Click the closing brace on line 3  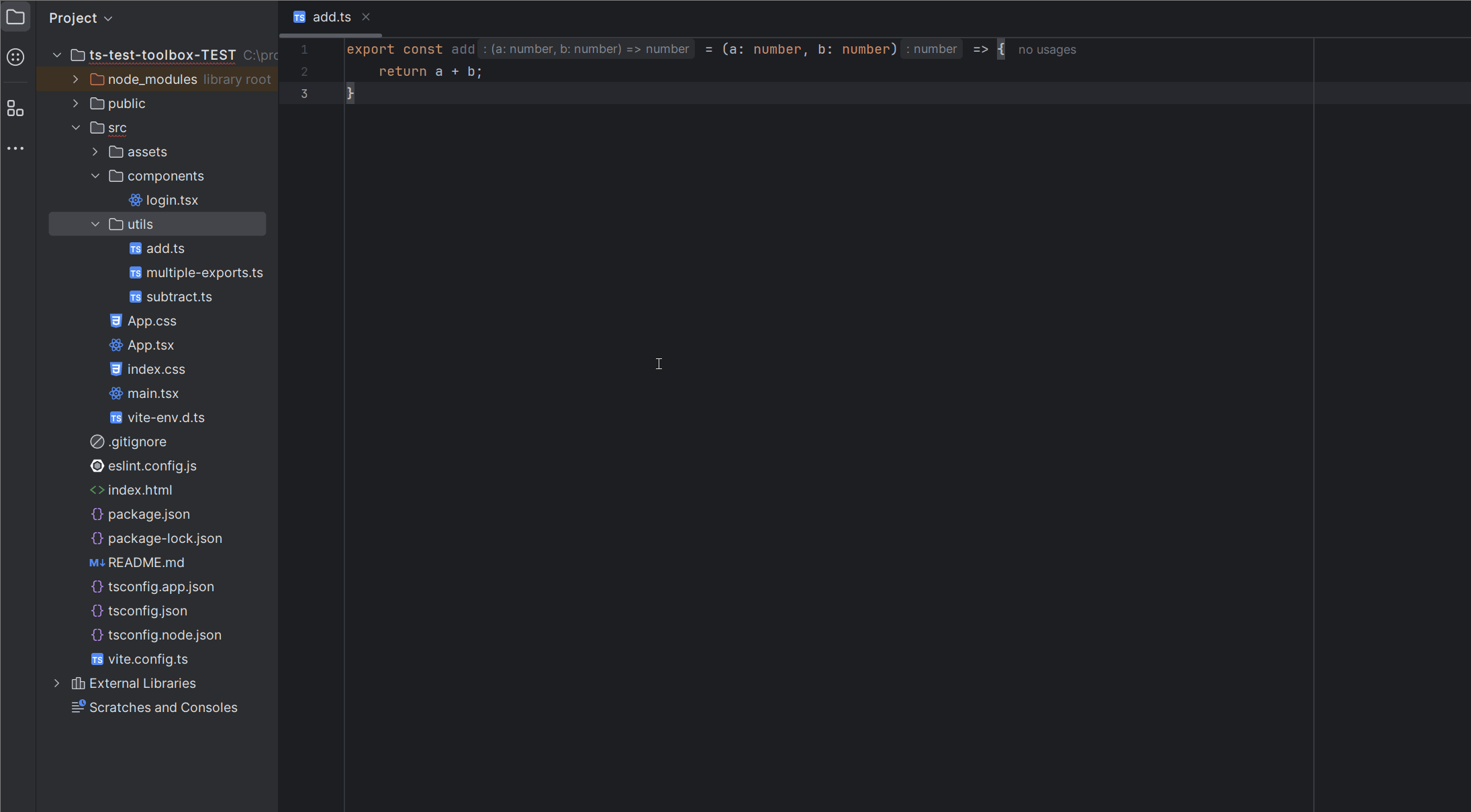click(350, 93)
